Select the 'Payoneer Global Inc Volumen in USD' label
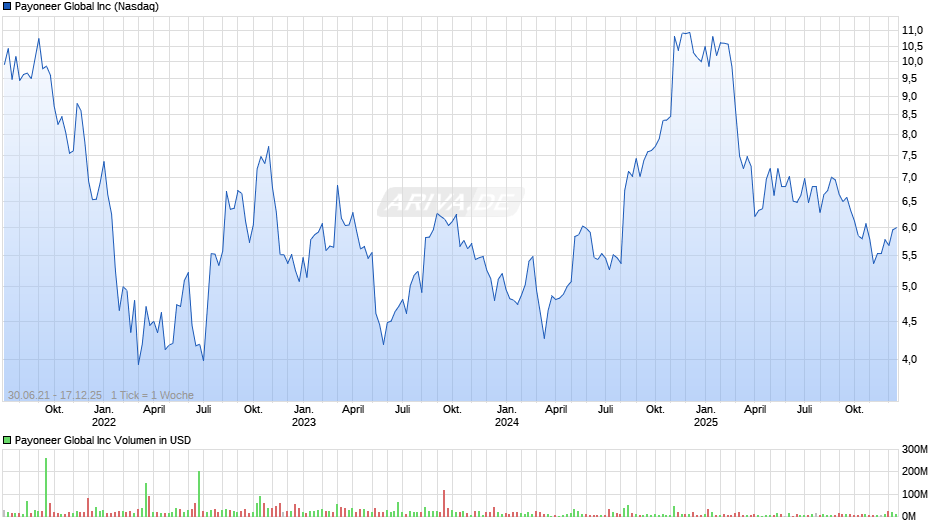Image resolution: width=940 pixels, height=526 pixels. click(103, 440)
